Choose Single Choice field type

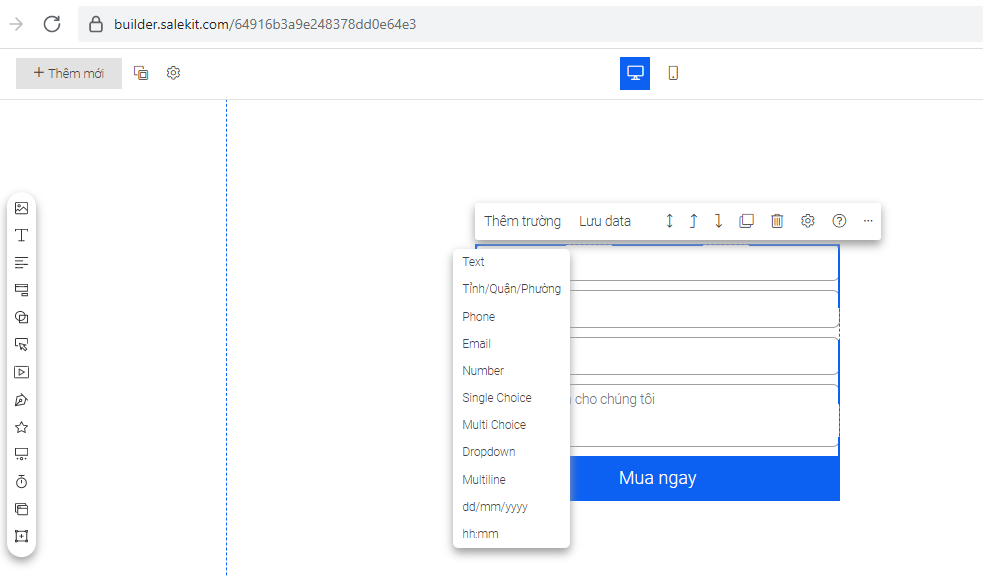(496, 398)
